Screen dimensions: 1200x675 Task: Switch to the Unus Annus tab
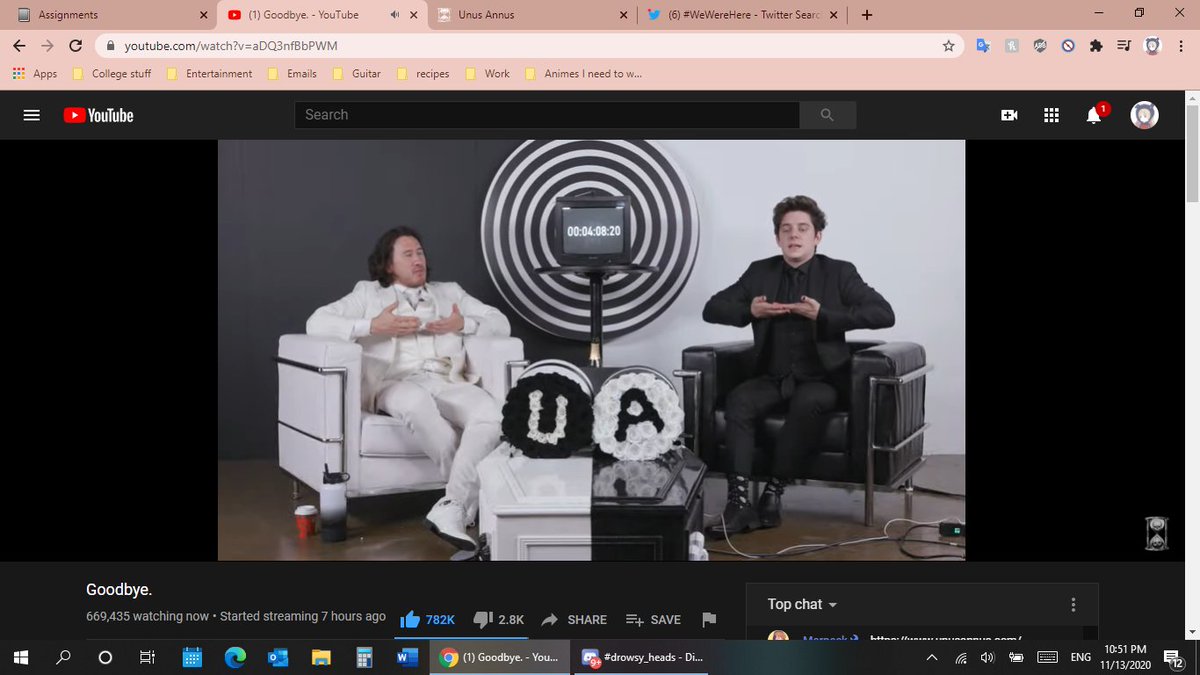pos(520,14)
